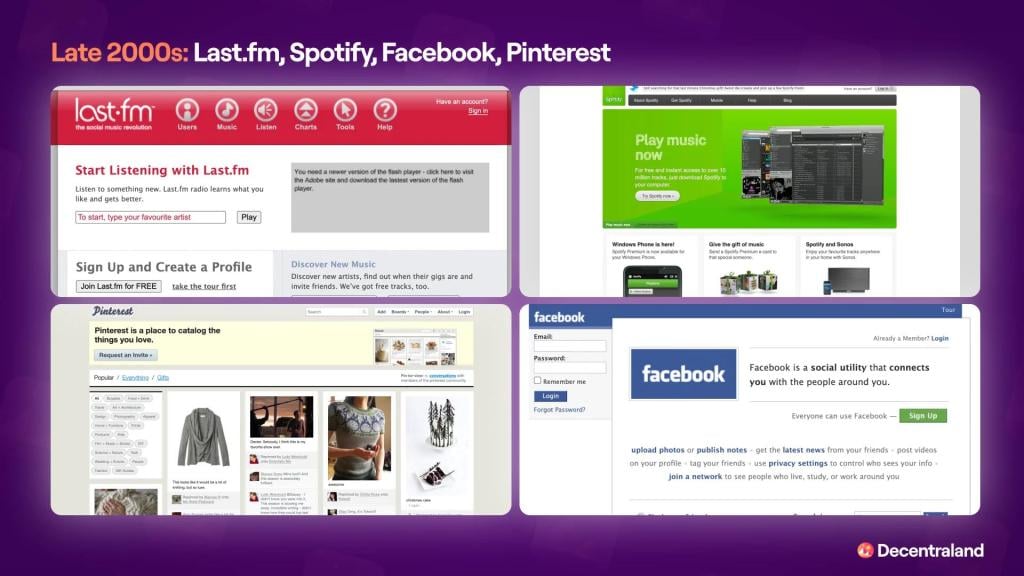
Task: Select Mobile in the Spotify navigation
Action: point(716,100)
